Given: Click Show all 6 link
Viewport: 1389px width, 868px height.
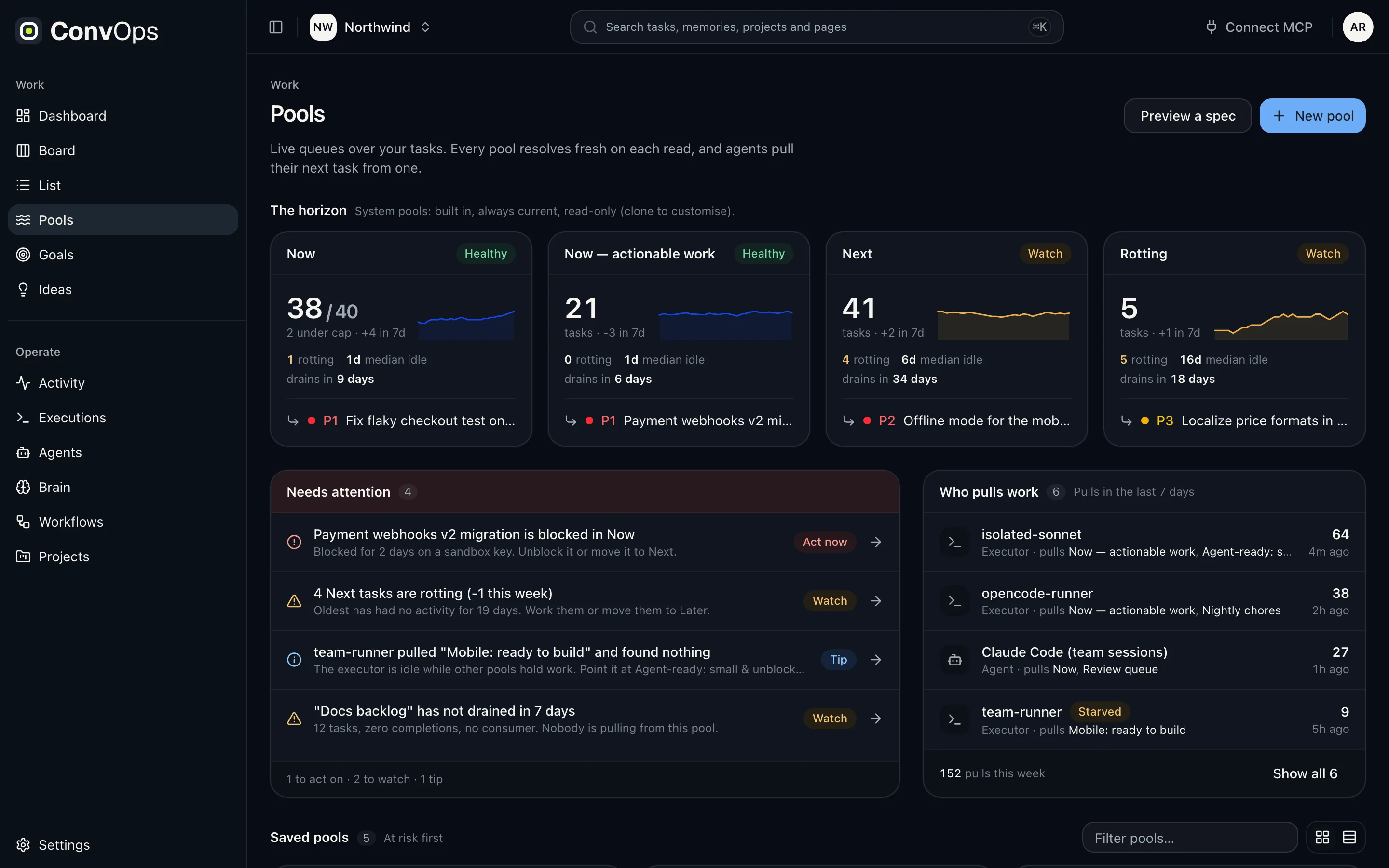Looking at the screenshot, I should [1305, 774].
